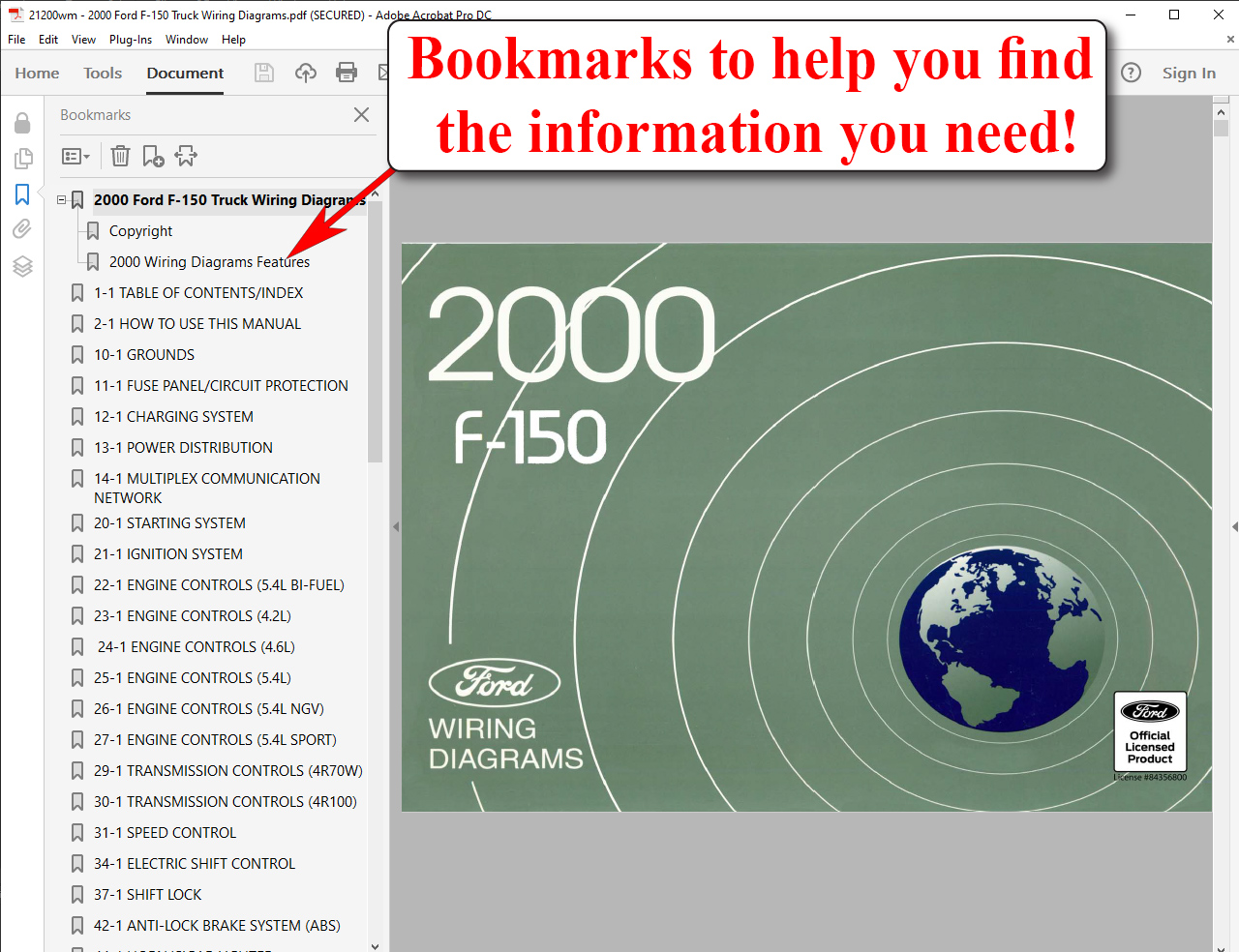Open the Window menu
The height and width of the screenshot is (952, 1239).
[x=187, y=40]
